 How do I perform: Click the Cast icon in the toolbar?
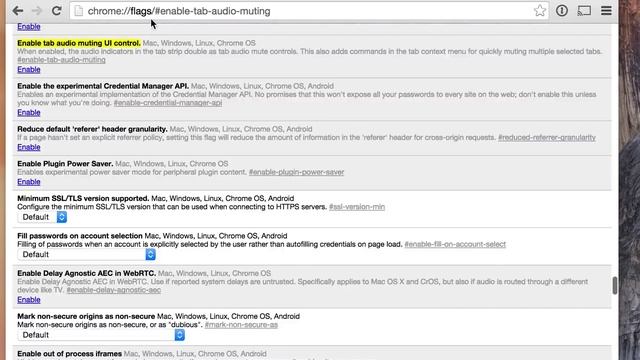(584, 11)
